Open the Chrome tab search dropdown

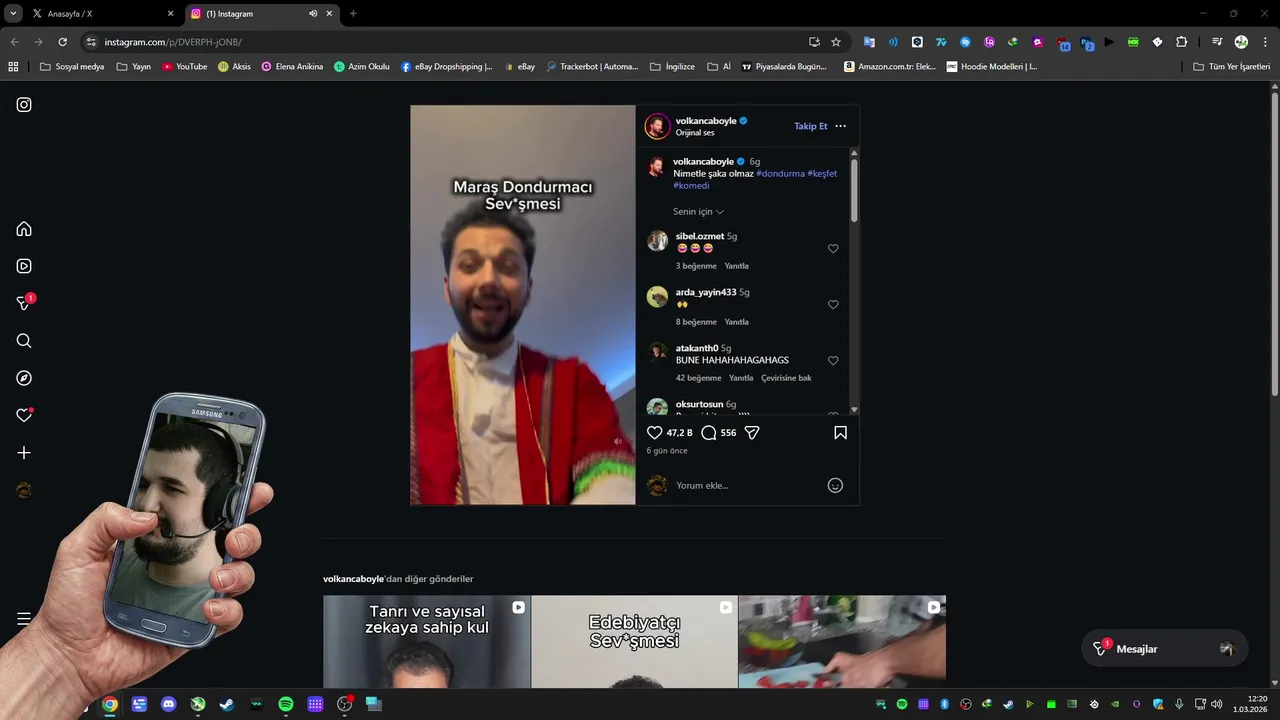click(13, 13)
